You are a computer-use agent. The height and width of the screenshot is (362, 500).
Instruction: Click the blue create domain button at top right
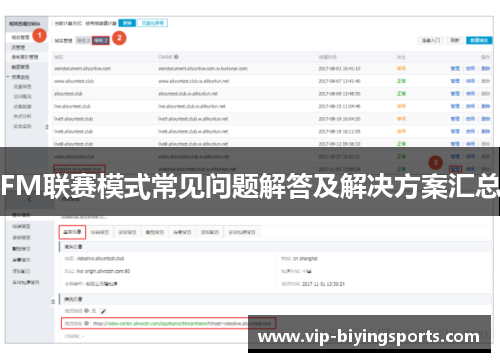point(479,40)
